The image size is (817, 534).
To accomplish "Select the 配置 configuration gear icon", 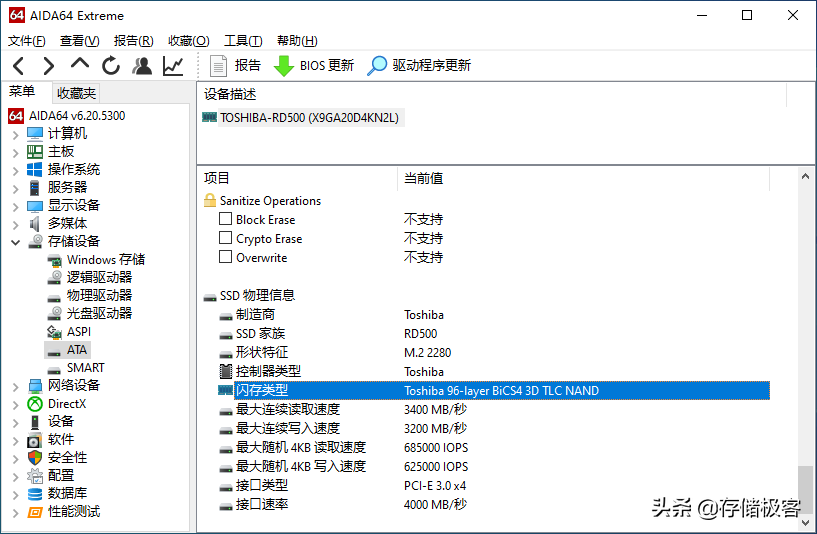I will pos(35,476).
